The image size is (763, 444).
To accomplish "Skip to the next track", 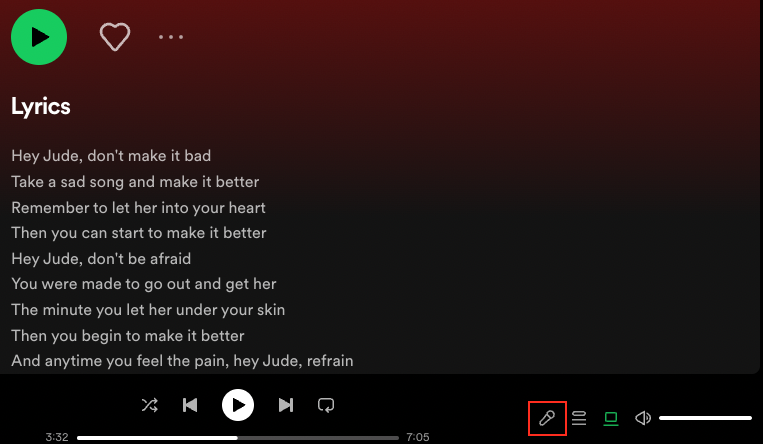I will click(x=286, y=405).
